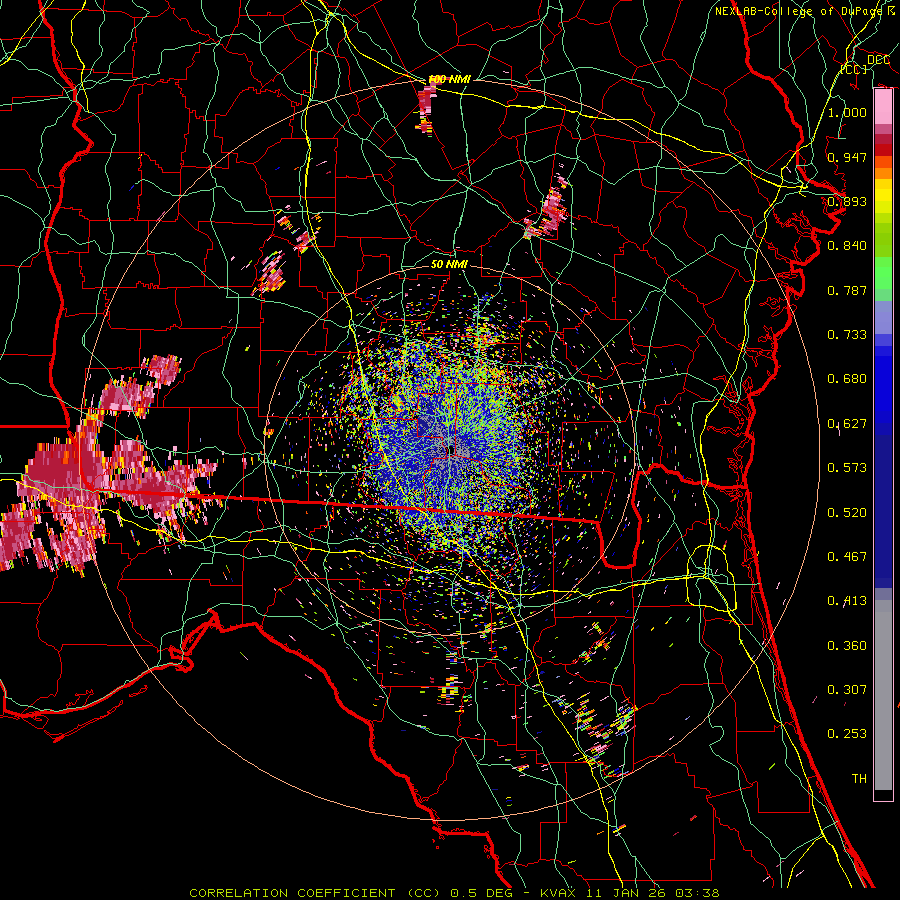Click the 0.467 scale label
The image size is (900, 900).
click(847, 557)
